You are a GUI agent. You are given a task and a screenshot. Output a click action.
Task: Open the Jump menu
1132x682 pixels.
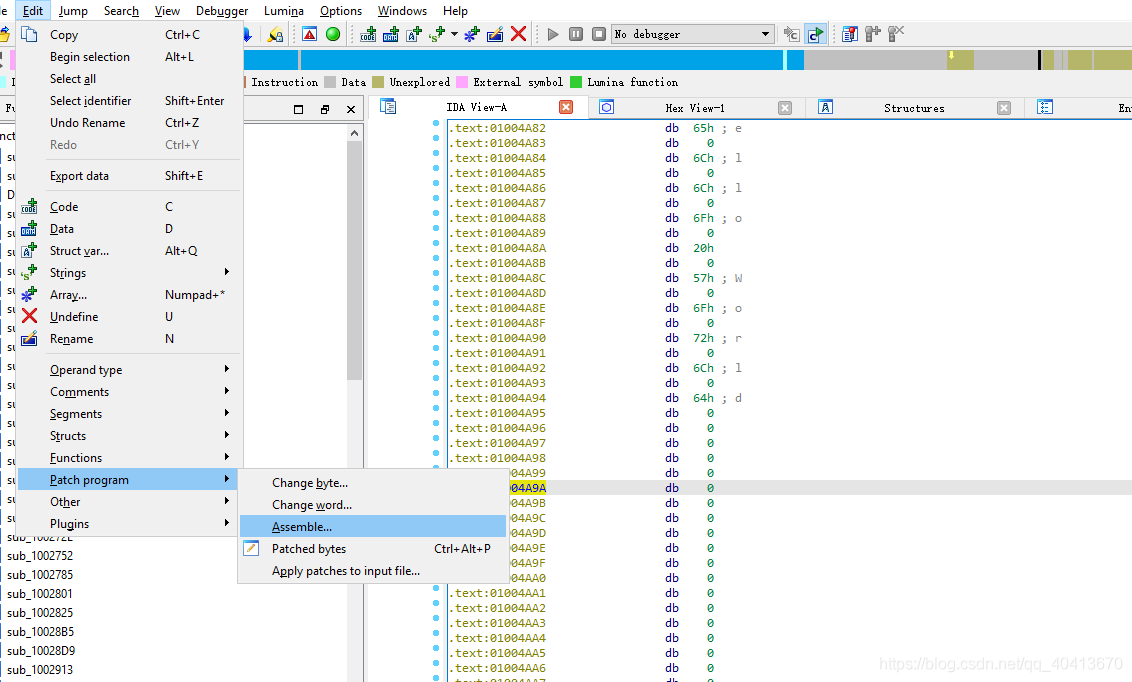click(x=73, y=11)
